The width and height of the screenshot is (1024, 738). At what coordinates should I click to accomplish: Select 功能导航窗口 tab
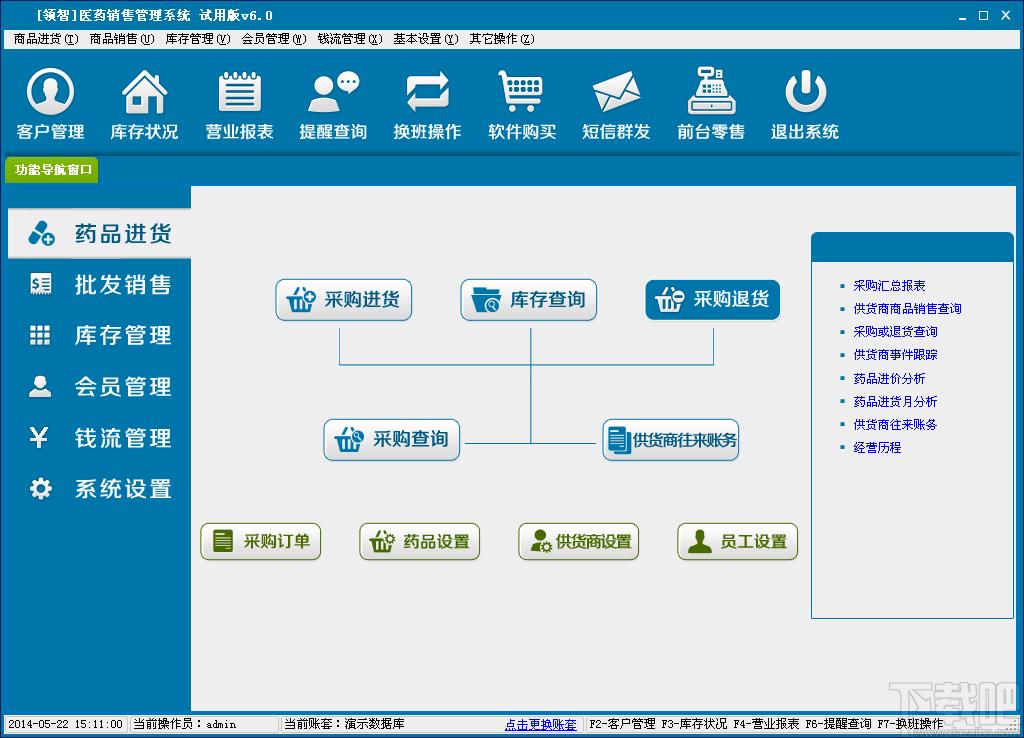(52, 170)
